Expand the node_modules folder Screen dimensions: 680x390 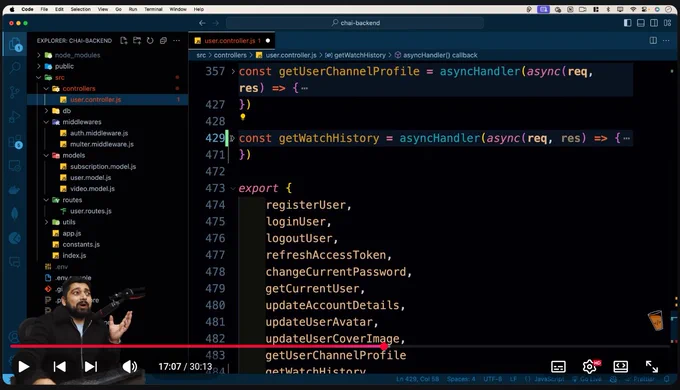pos(39,55)
